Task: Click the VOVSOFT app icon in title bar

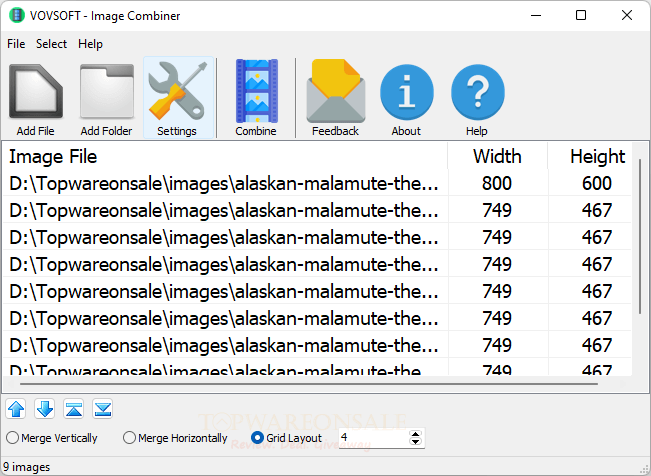Action: [x=17, y=15]
